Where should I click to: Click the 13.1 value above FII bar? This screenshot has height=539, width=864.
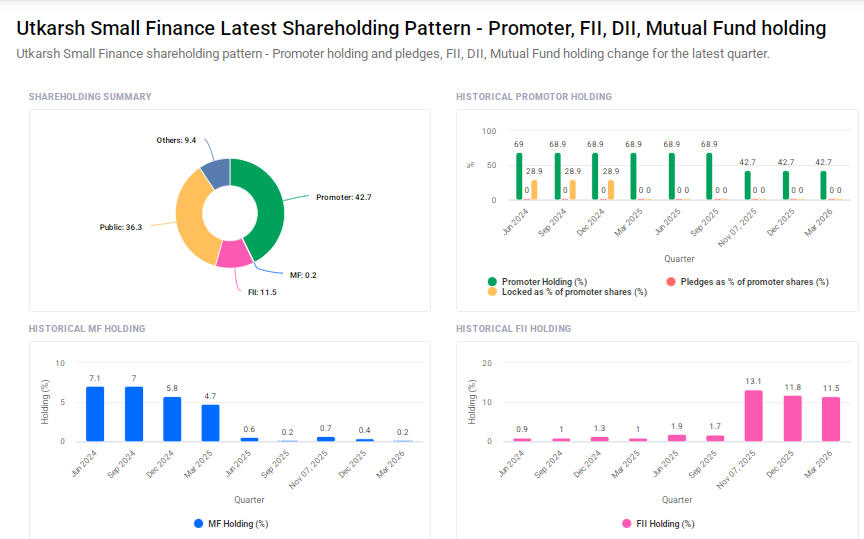click(x=753, y=381)
